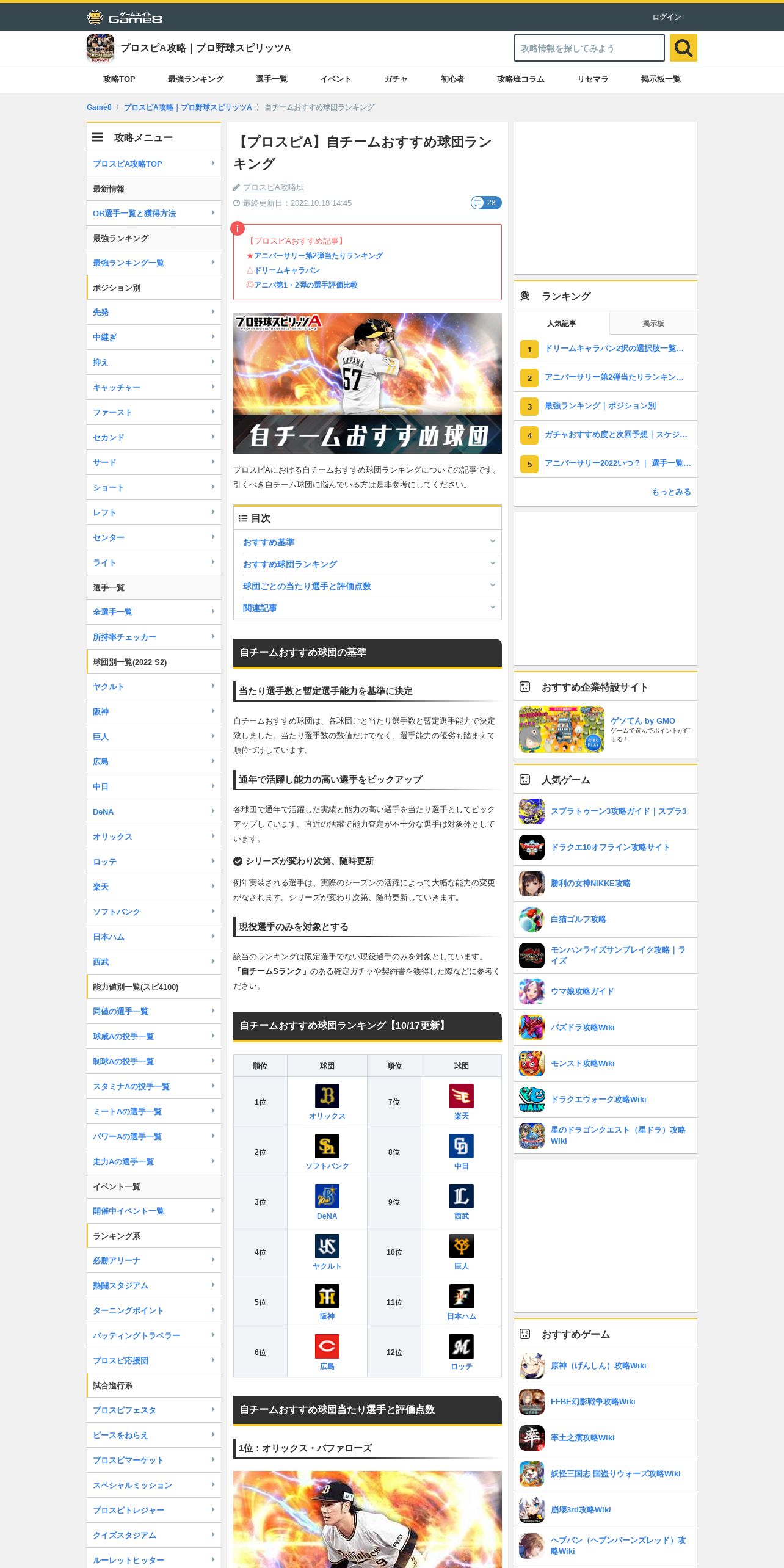The height and width of the screenshot is (1568, 784).
Task: Switch to the 掲示板 ranking tab
Action: pyautogui.click(x=653, y=323)
